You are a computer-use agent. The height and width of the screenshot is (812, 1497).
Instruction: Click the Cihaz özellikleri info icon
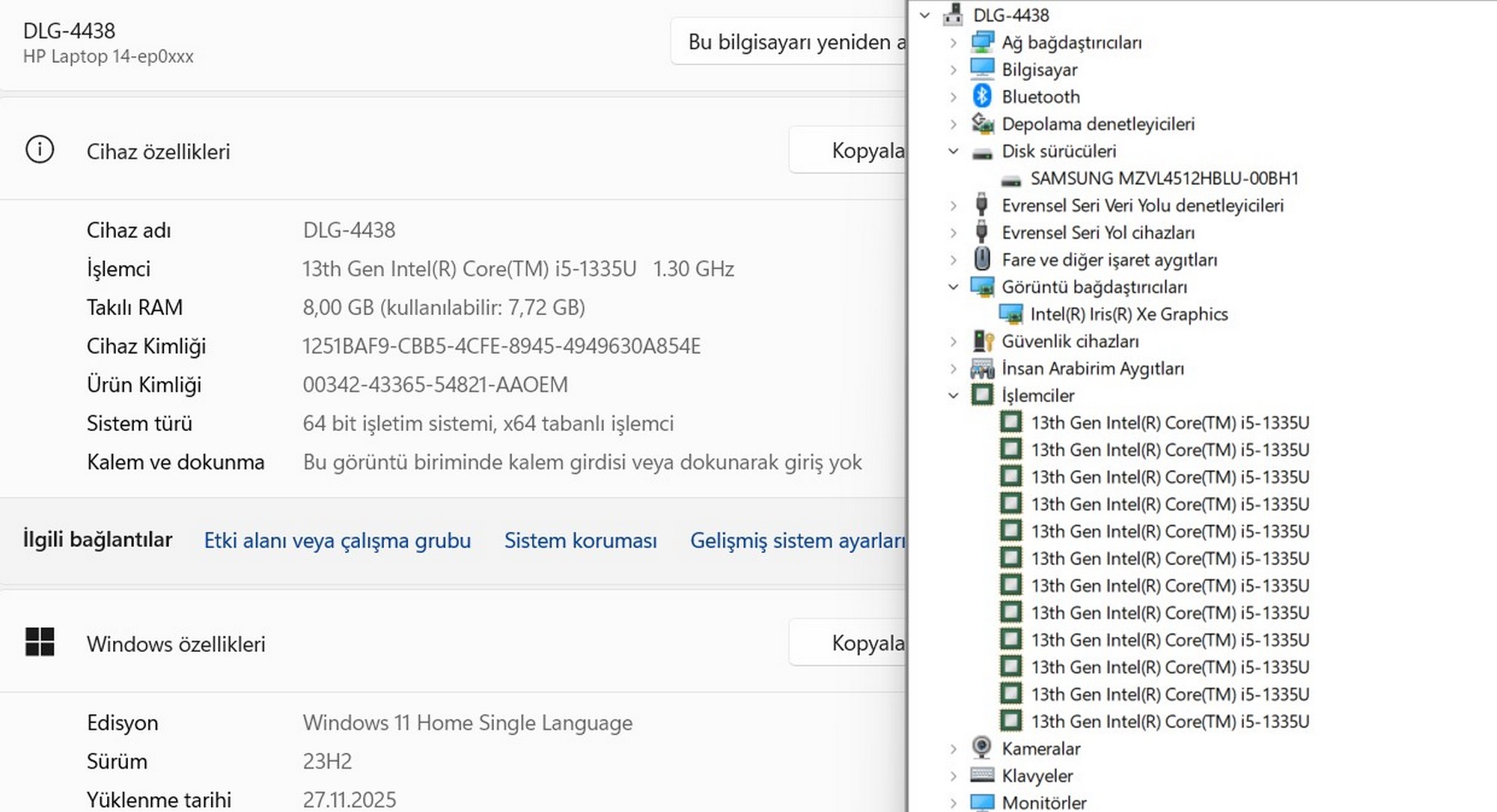coord(40,150)
